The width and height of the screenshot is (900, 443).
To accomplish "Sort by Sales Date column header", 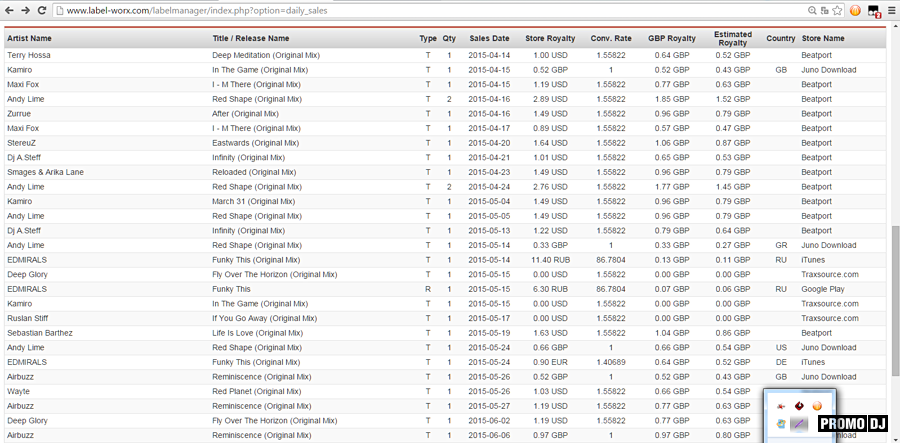I will [489, 38].
